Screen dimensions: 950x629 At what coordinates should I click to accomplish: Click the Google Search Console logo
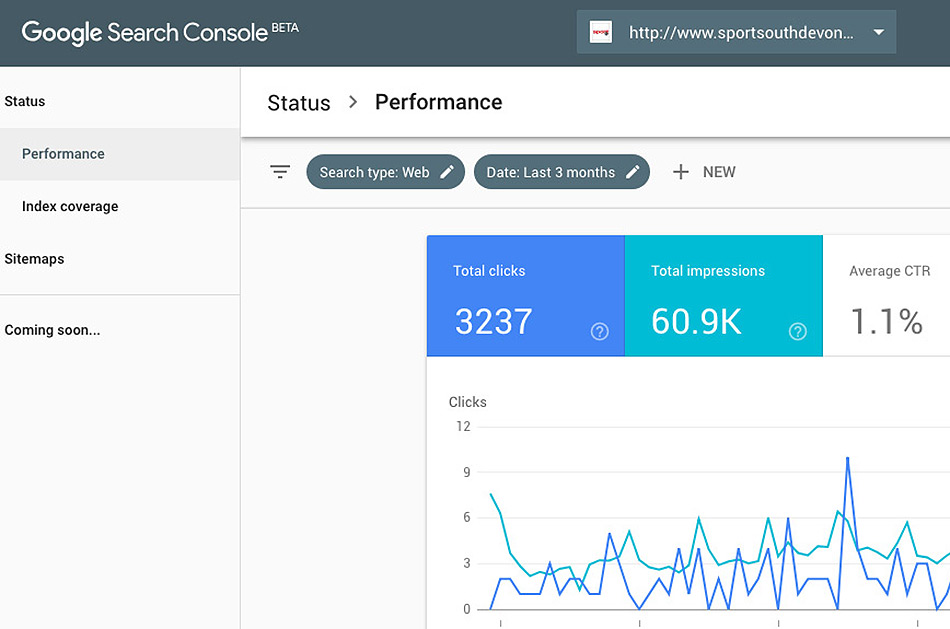[x=144, y=33]
